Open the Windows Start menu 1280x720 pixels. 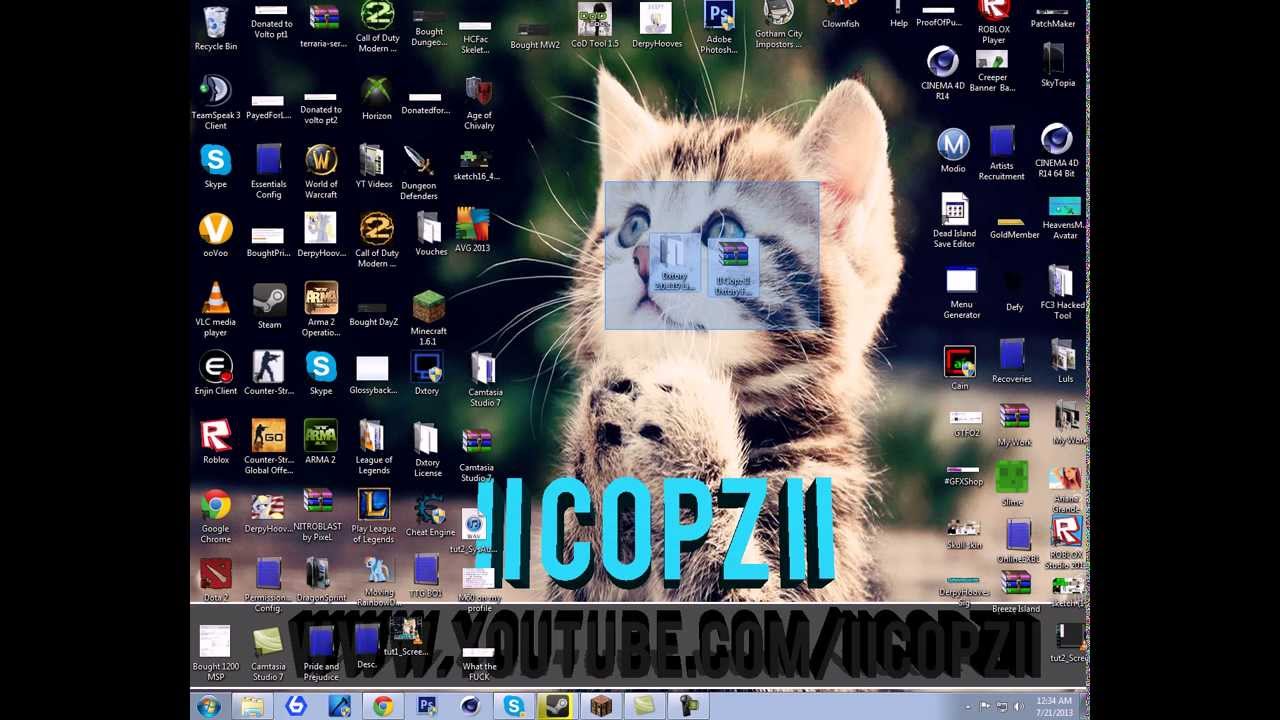click(209, 706)
